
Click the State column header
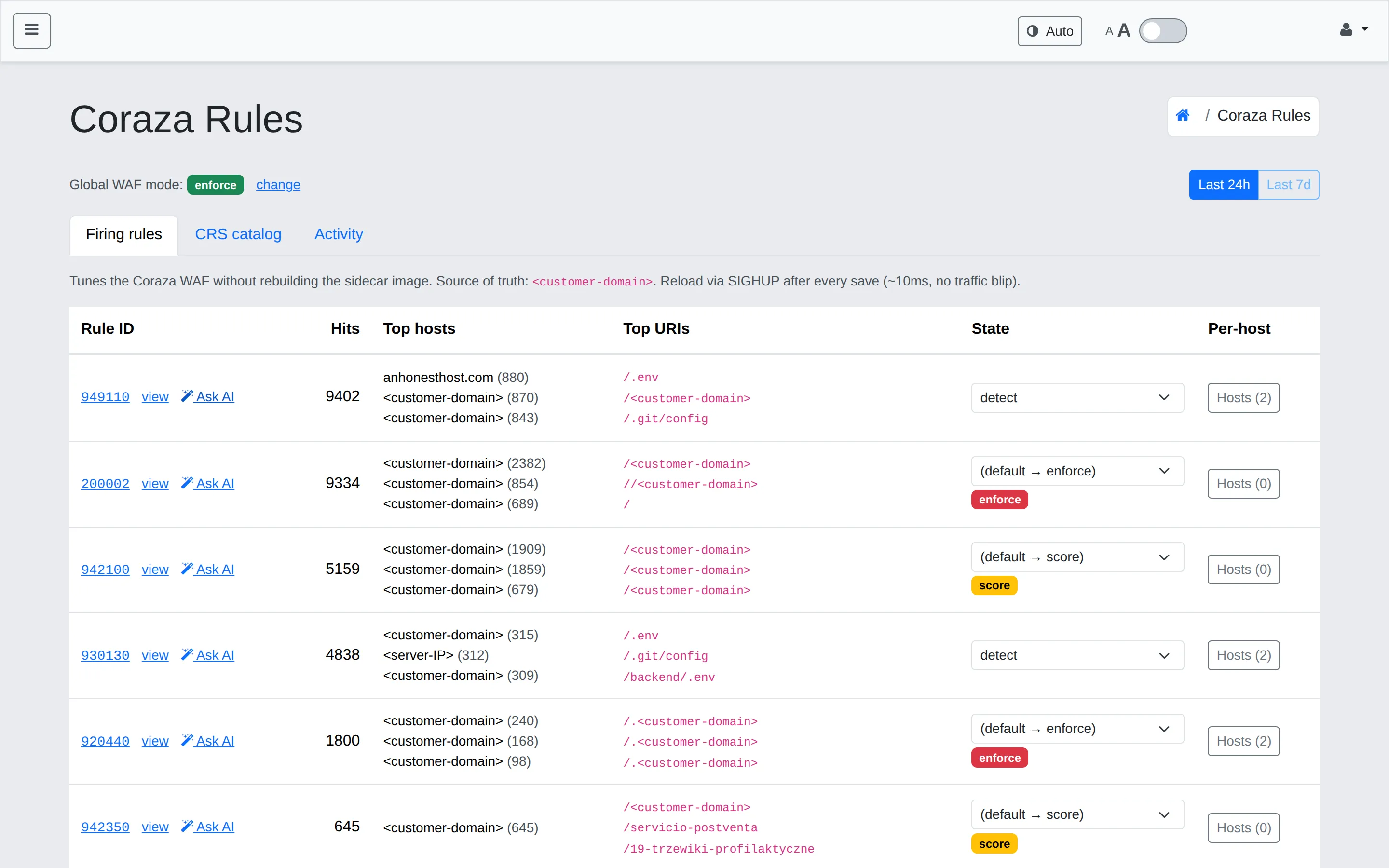pos(990,329)
